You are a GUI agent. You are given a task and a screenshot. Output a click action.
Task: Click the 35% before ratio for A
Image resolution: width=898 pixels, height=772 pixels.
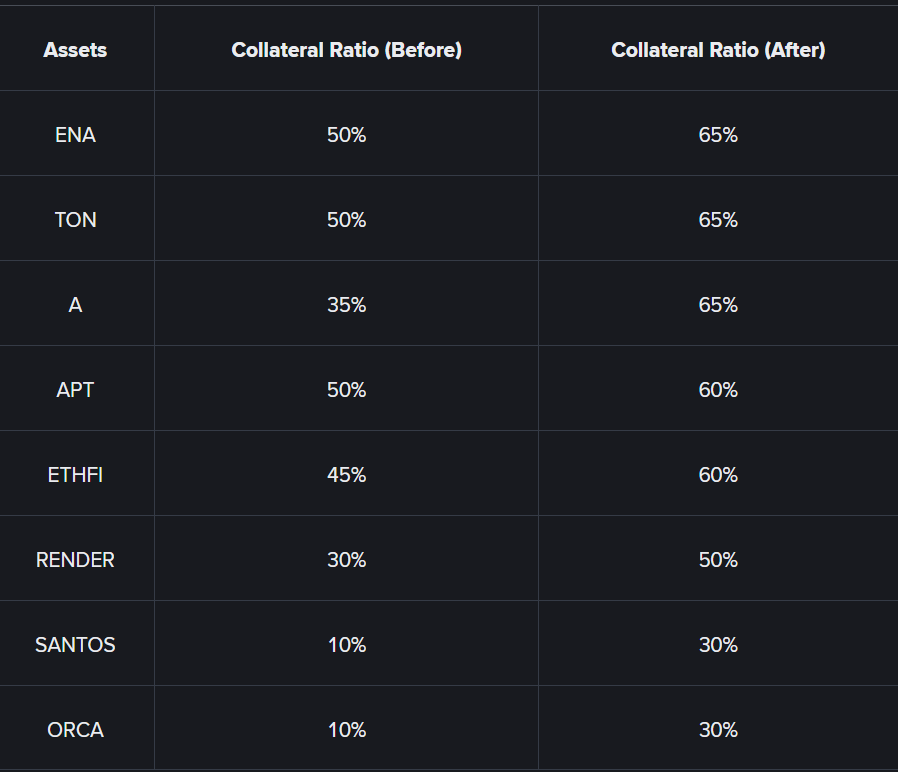pyautogui.click(x=346, y=305)
